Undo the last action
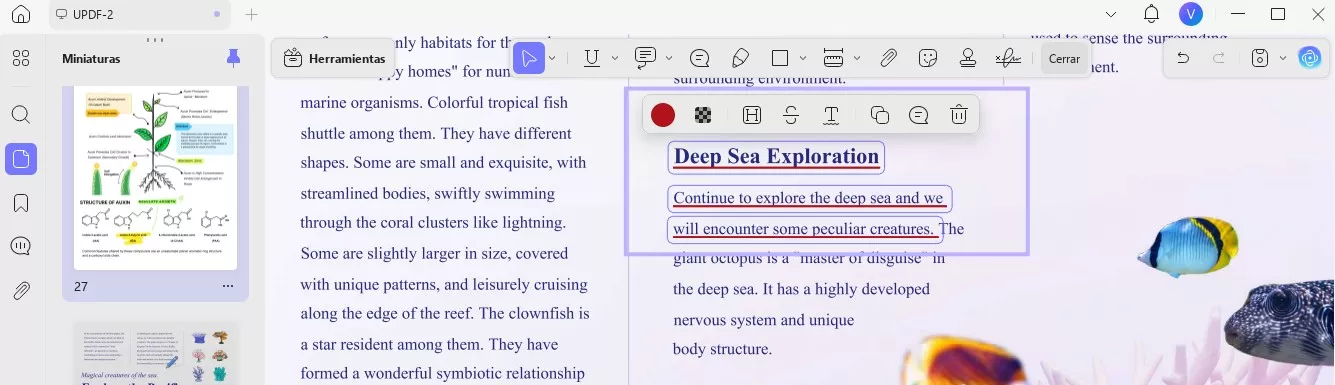This screenshot has width=1335, height=385. [1183, 58]
